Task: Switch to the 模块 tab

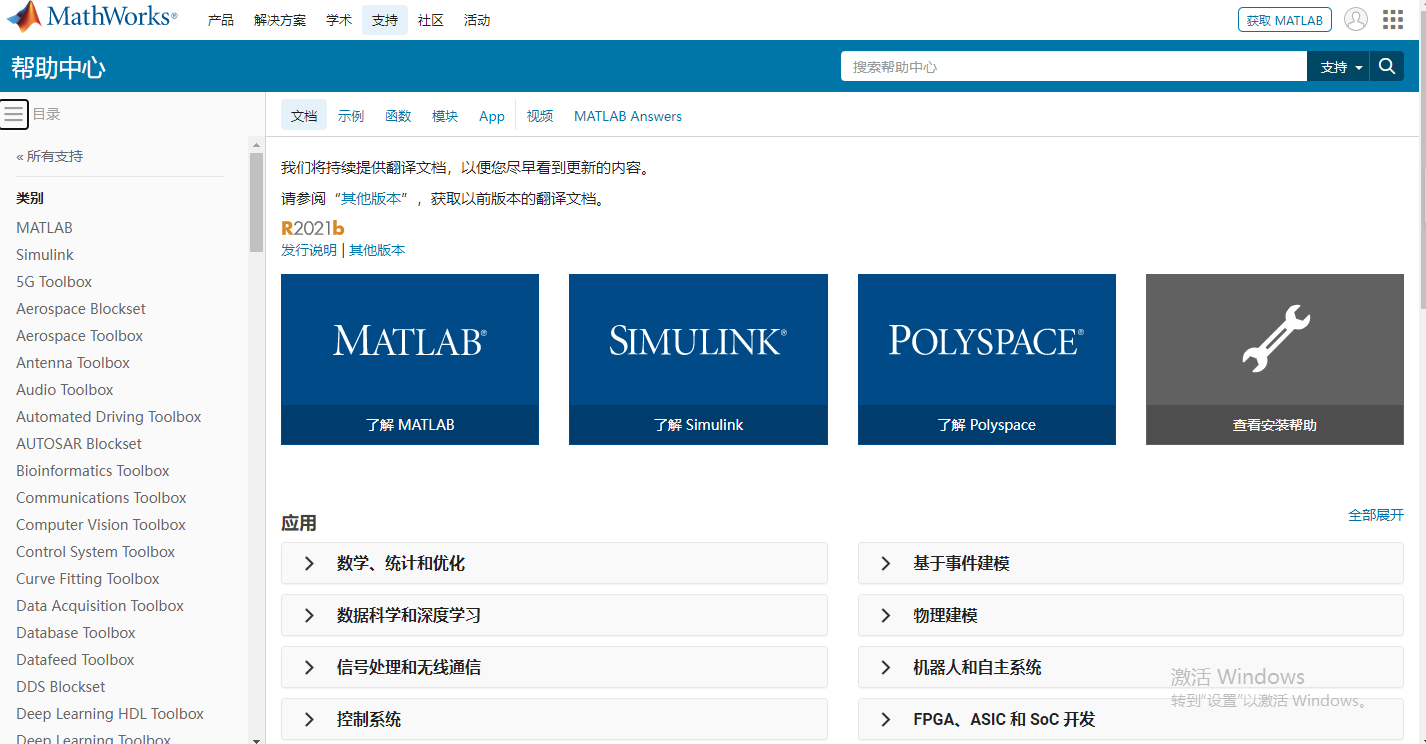Action: tap(445, 116)
